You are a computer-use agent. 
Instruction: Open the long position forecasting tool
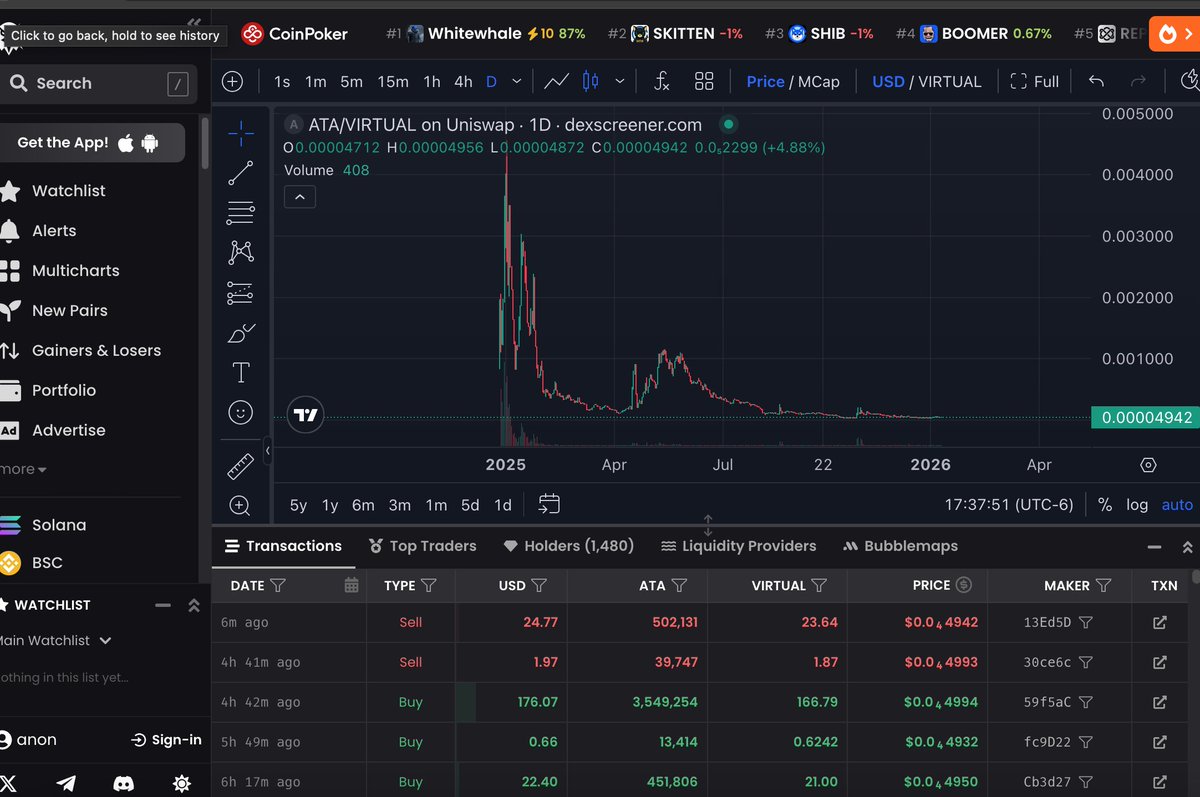point(241,292)
